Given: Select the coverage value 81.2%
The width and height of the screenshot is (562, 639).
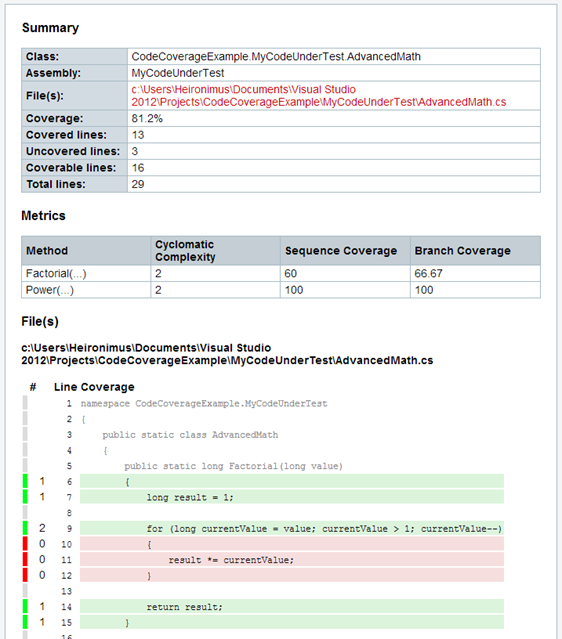Looking at the screenshot, I should [x=147, y=119].
